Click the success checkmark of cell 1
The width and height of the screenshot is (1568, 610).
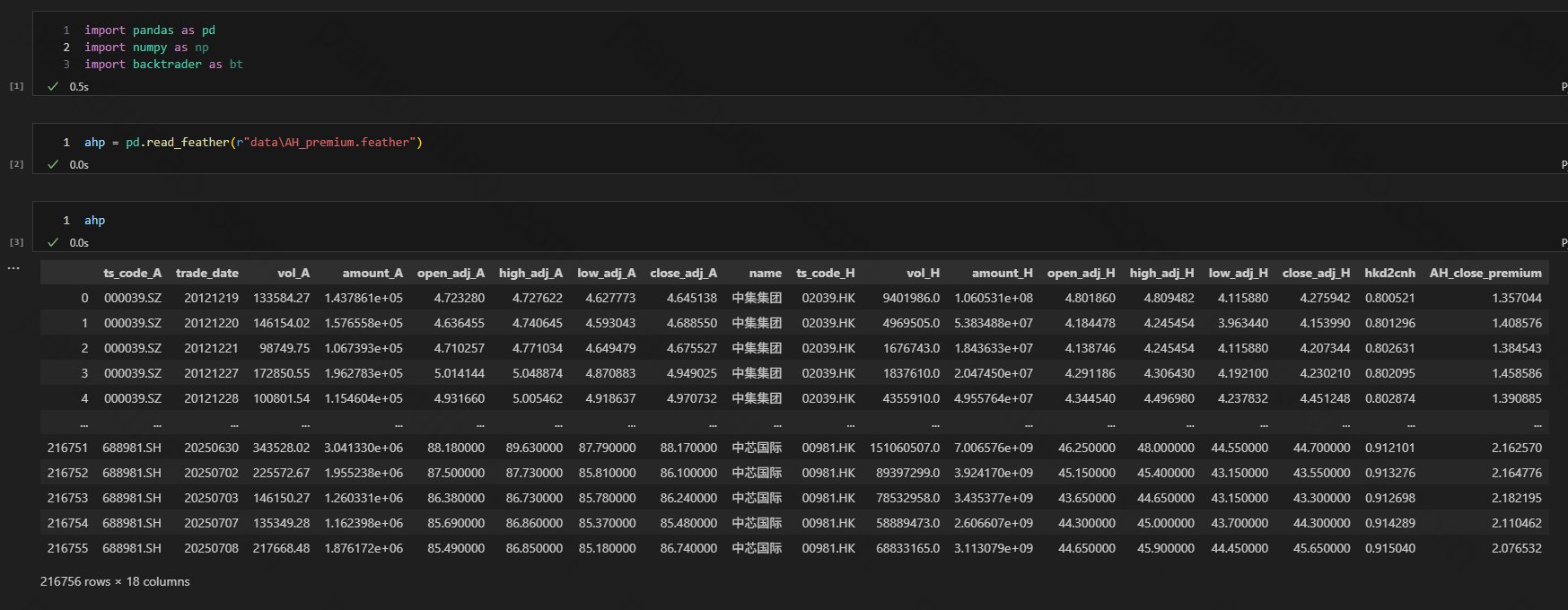53,87
